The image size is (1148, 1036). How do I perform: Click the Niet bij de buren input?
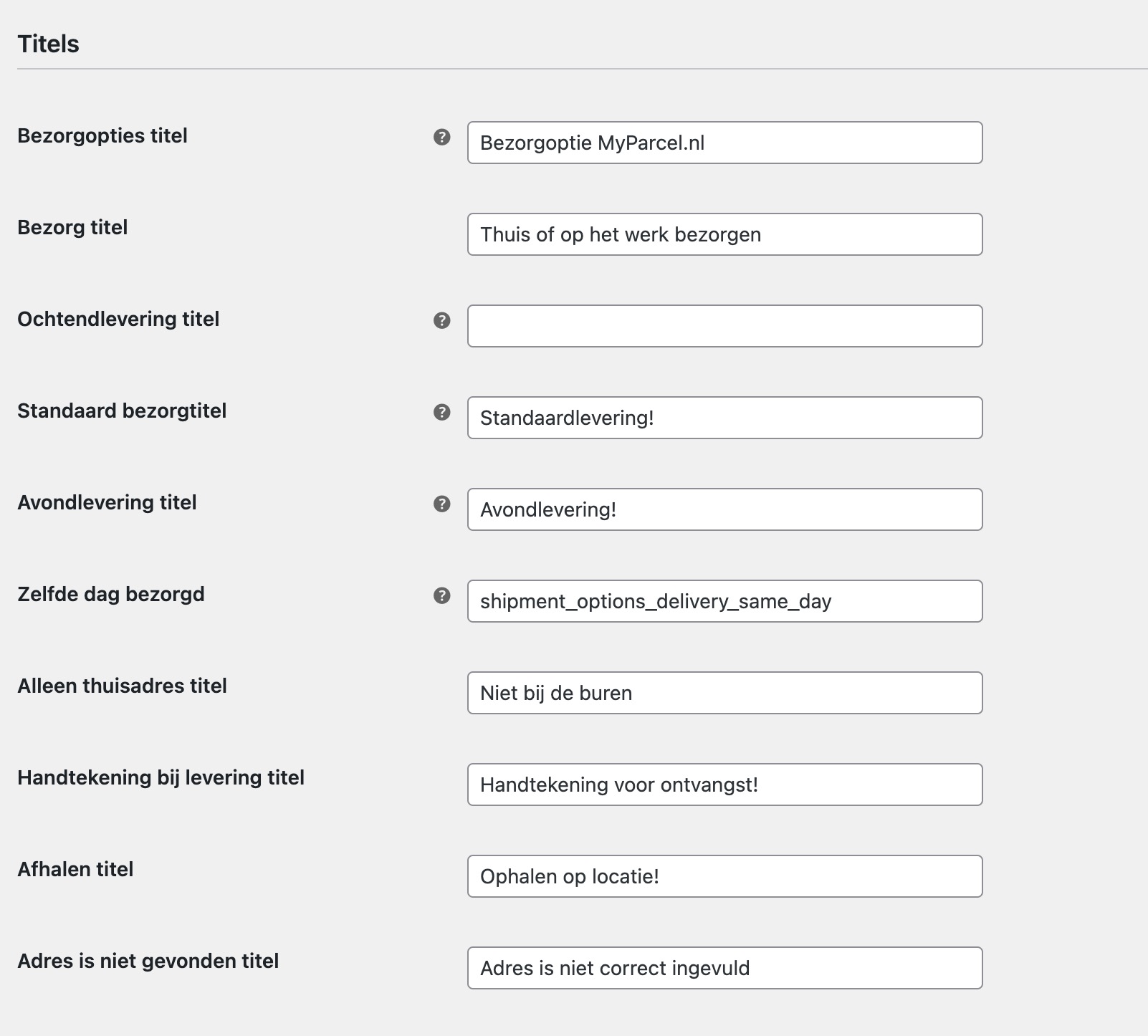tap(724, 693)
